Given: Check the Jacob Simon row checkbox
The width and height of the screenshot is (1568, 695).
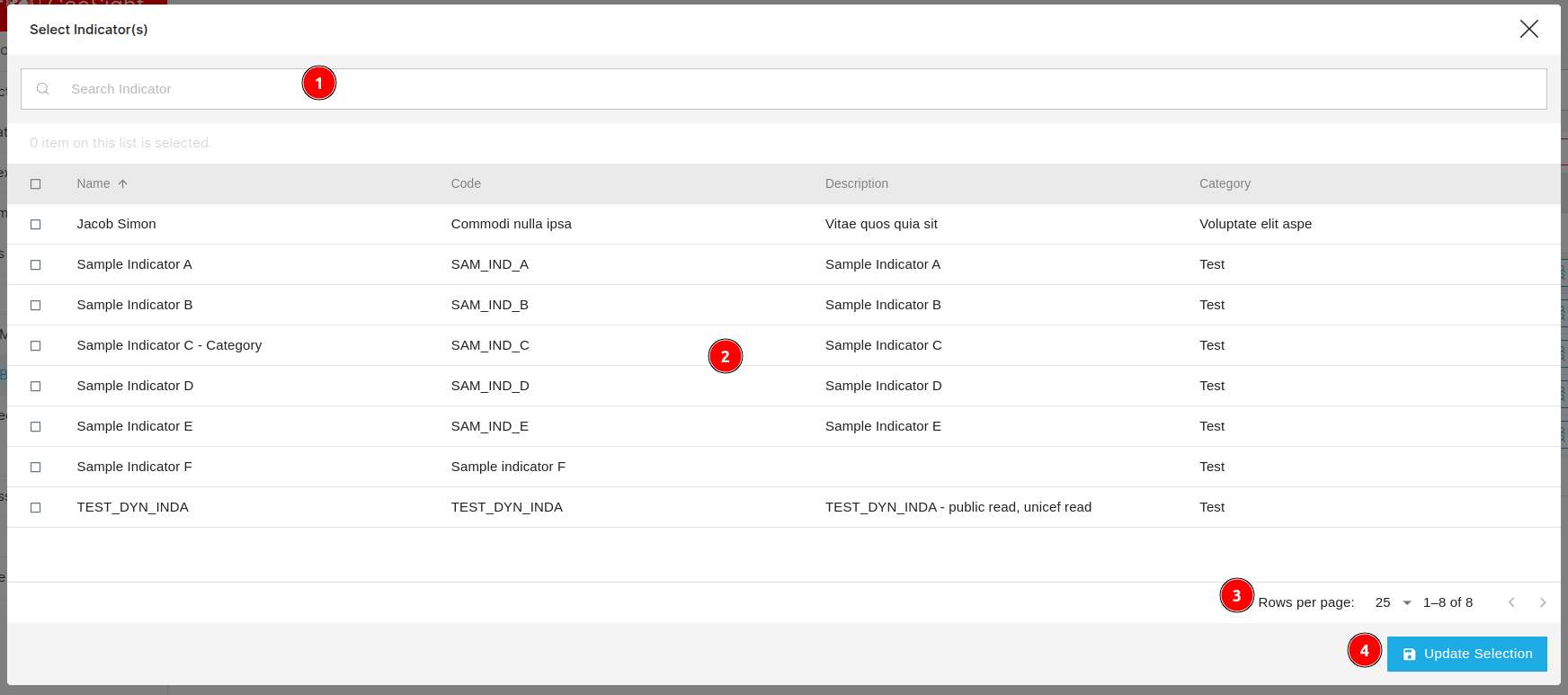Looking at the screenshot, I should (x=36, y=224).
